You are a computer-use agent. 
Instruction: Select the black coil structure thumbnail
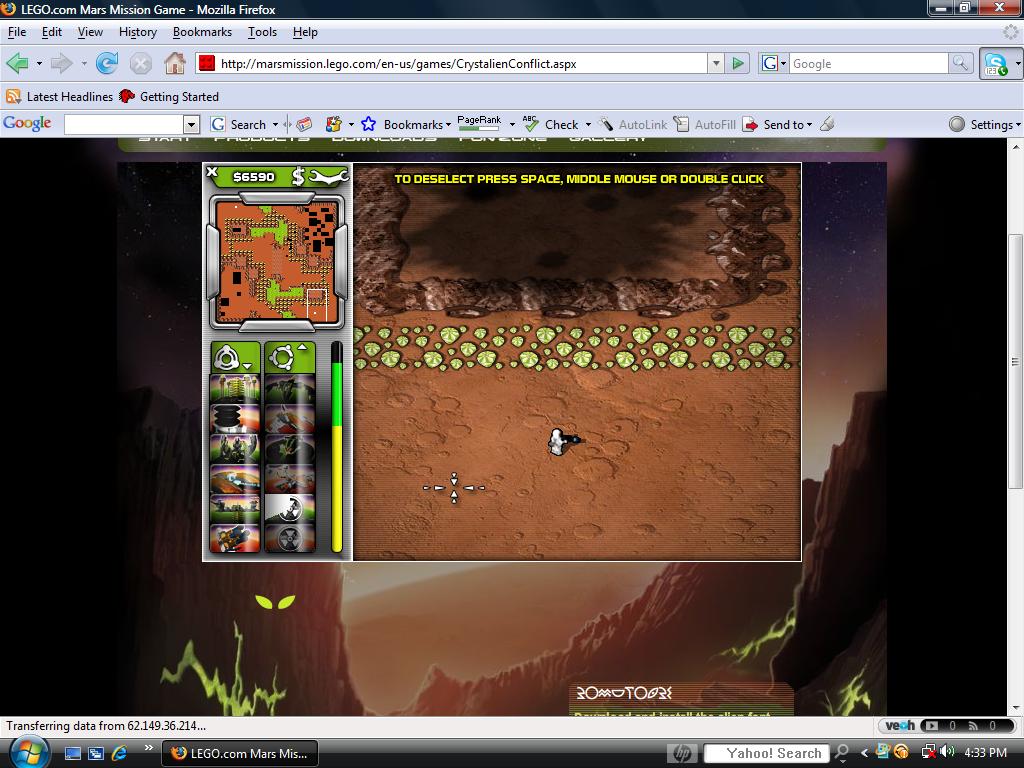[235, 419]
